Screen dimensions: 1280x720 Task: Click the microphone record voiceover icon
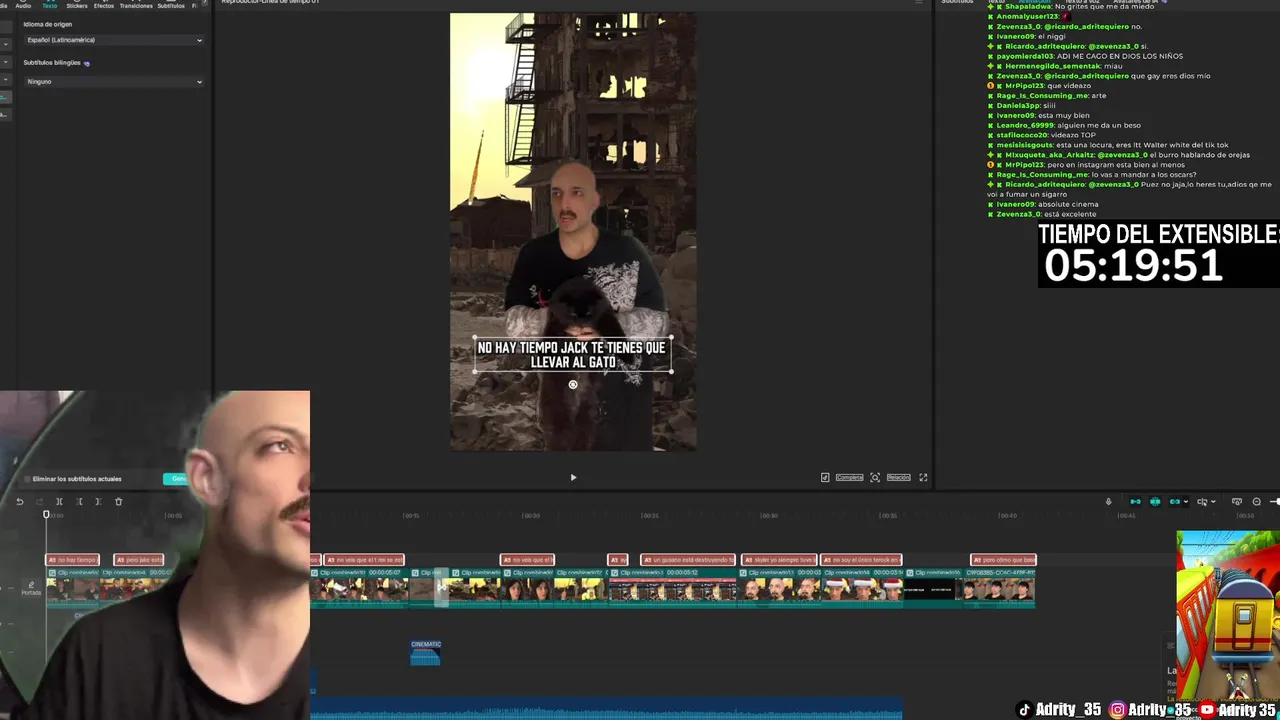pyautogui.click(x=1108, y=501)
